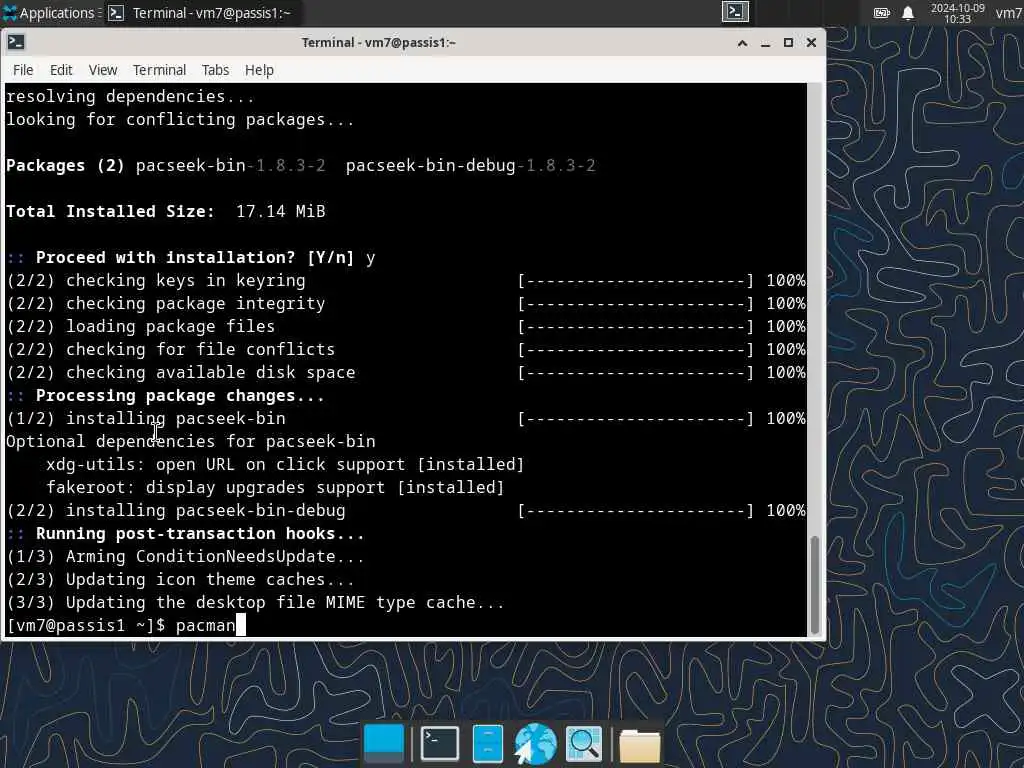Image resolution: width=1024 pixels, height=768 pixels.
Task: Maximize the Terminal window
Action: tap(788, 43)
